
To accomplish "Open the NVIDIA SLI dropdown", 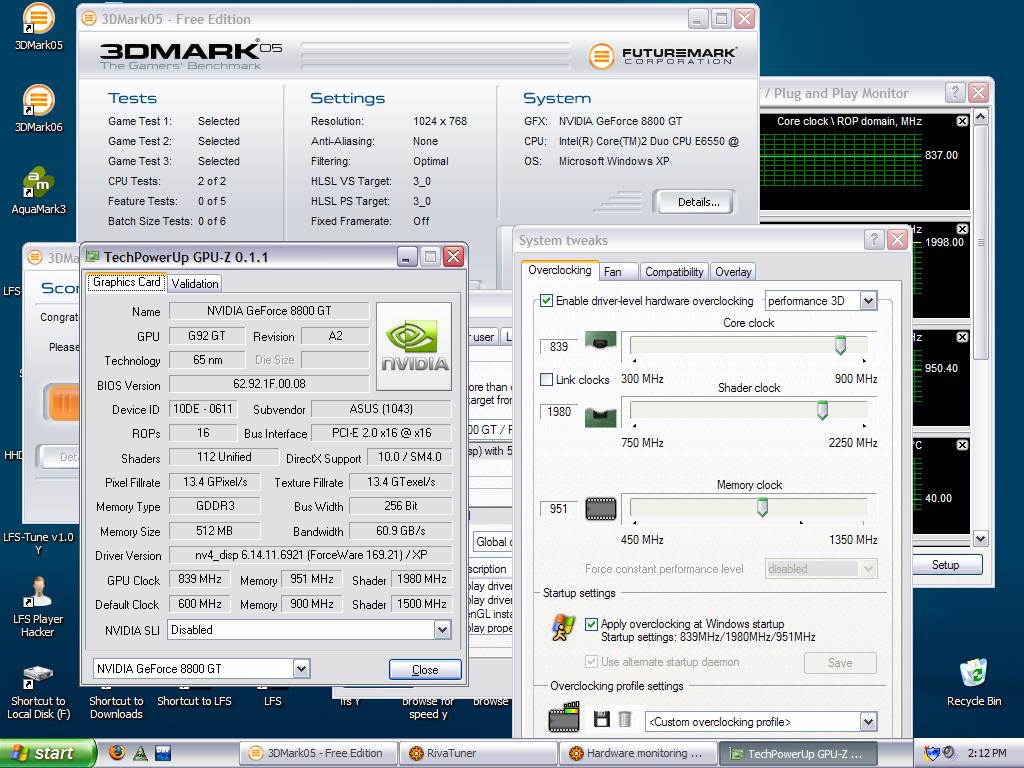I will (442, 630).
